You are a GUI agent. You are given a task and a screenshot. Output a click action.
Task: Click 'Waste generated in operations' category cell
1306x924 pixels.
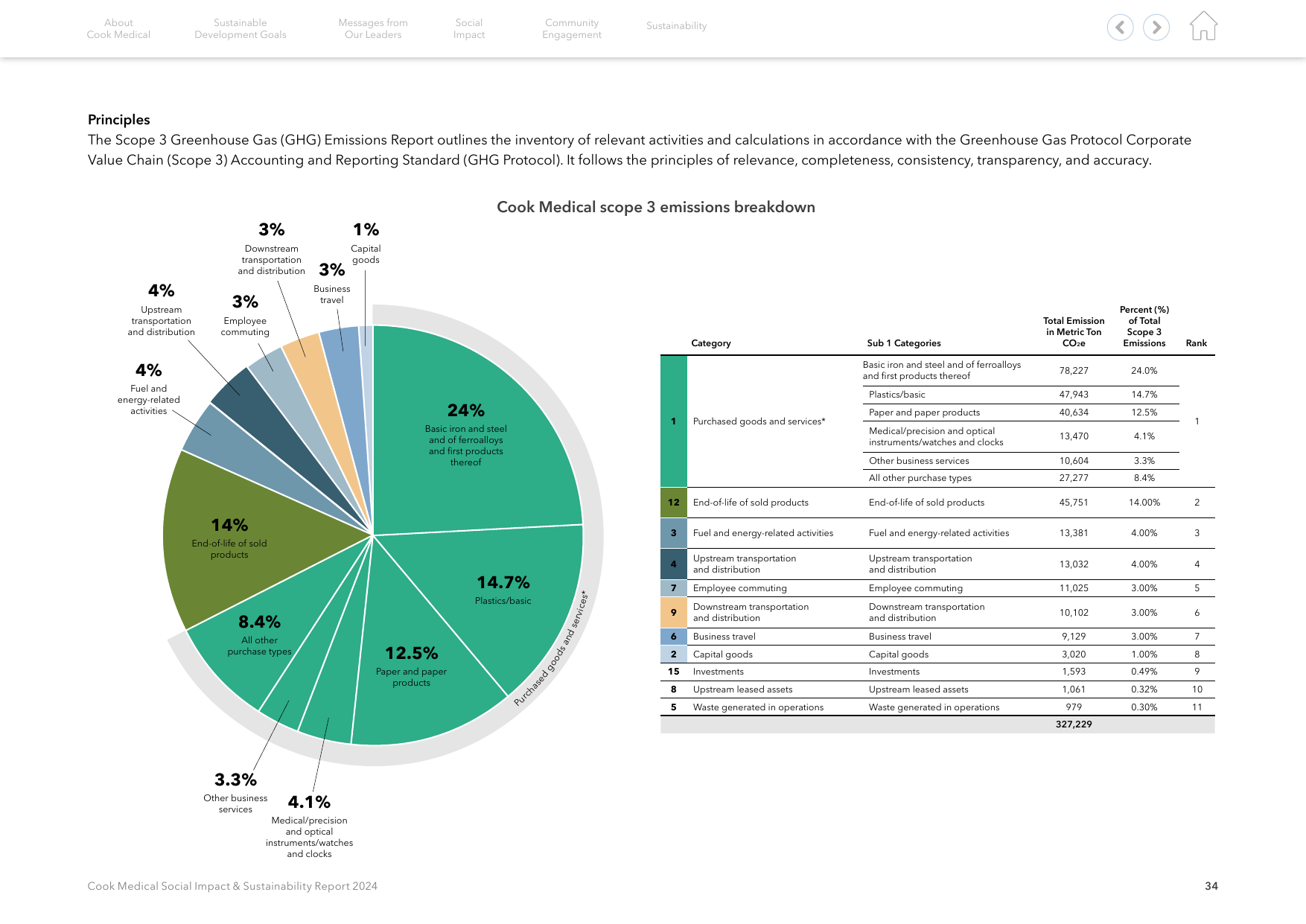758,707
